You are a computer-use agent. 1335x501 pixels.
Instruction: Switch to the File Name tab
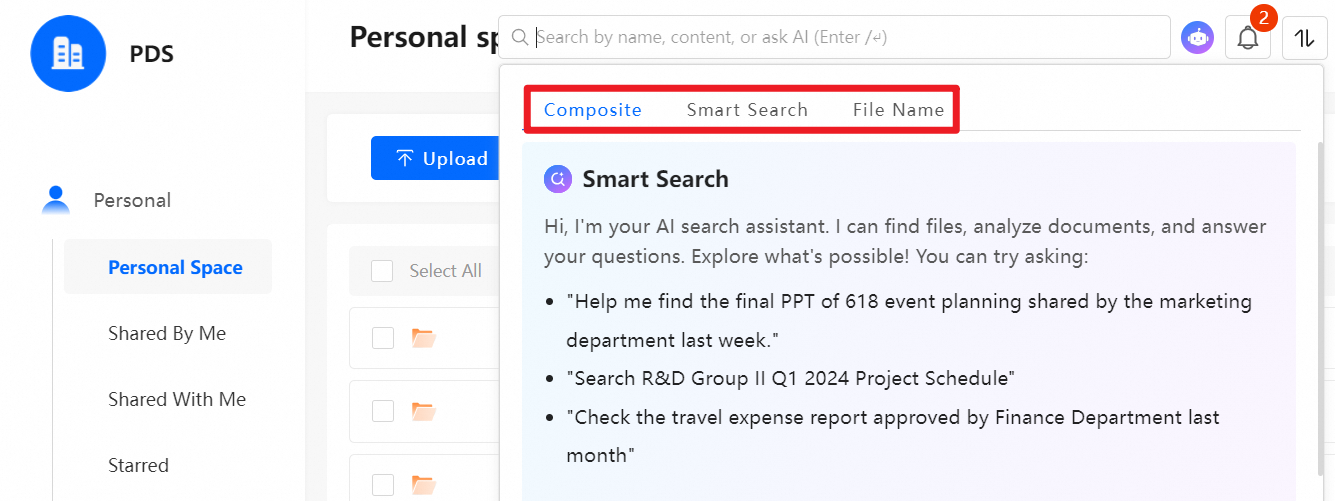click(x=898, y=110)
